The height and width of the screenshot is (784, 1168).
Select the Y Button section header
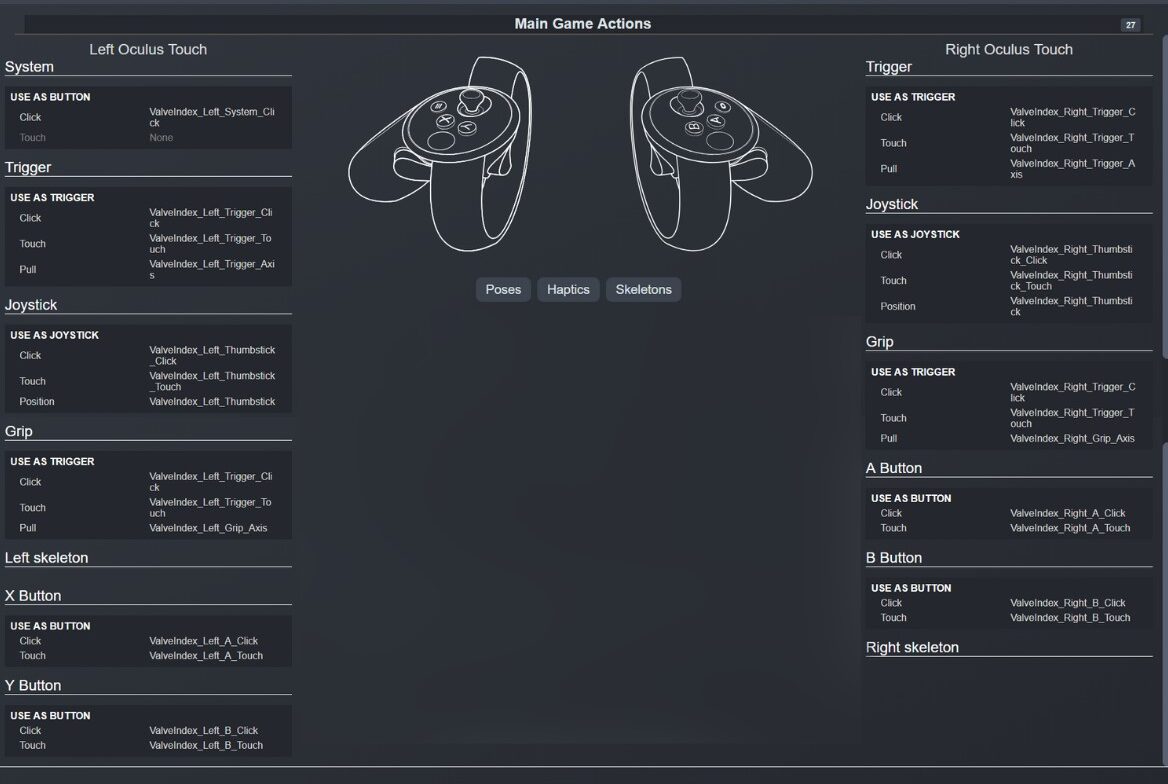click(33, 685)
